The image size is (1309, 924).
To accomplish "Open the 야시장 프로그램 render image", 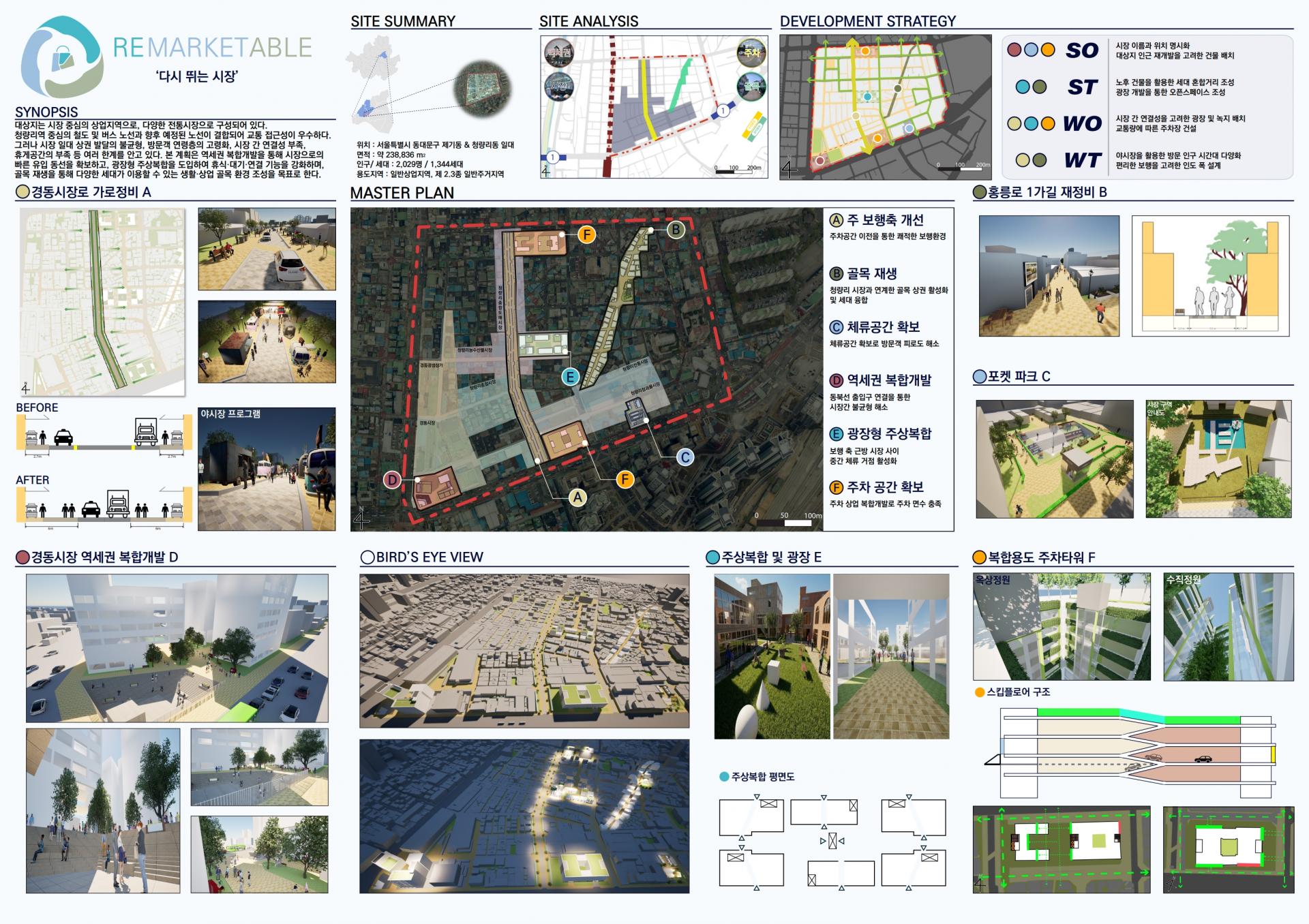I will (267, 469).
